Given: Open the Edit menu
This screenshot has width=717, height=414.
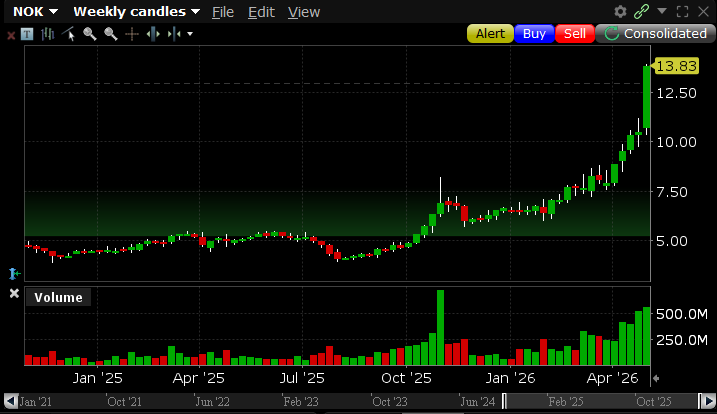Looking at the screenshot, I should [x=261, y=12].
